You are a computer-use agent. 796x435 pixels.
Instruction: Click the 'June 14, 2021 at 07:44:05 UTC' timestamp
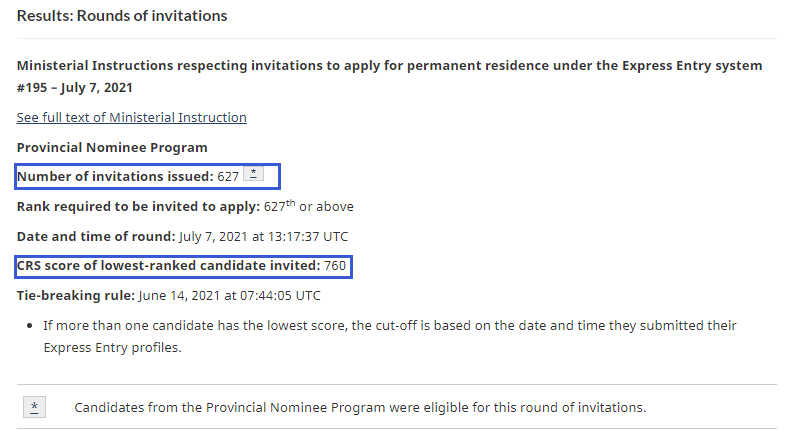(x=229, y=295)
